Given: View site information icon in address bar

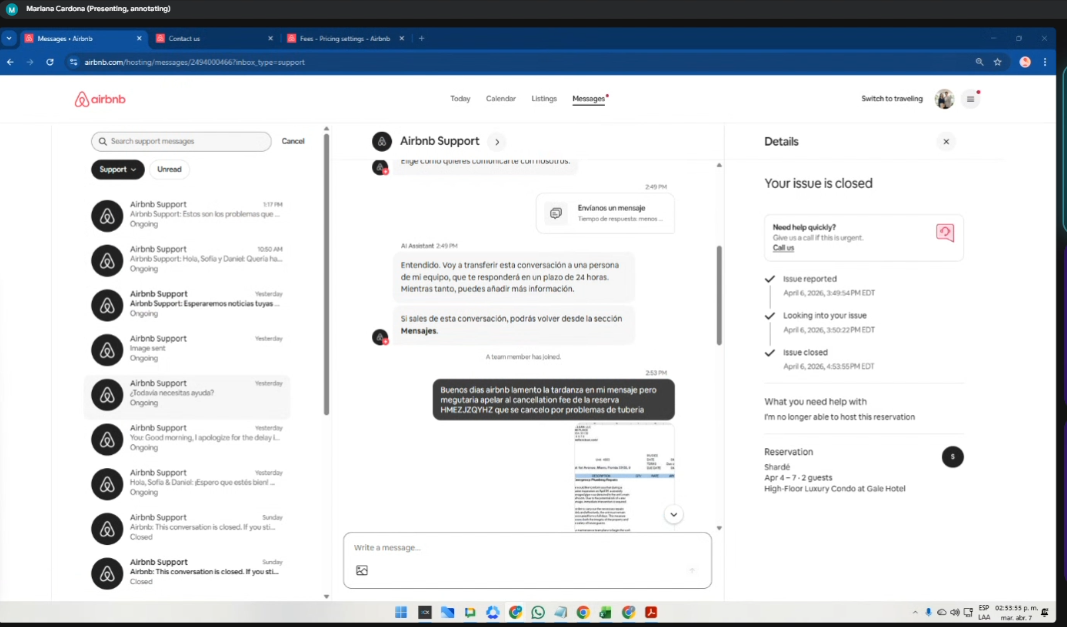Looking at the screenshot, I should [73, 62].
